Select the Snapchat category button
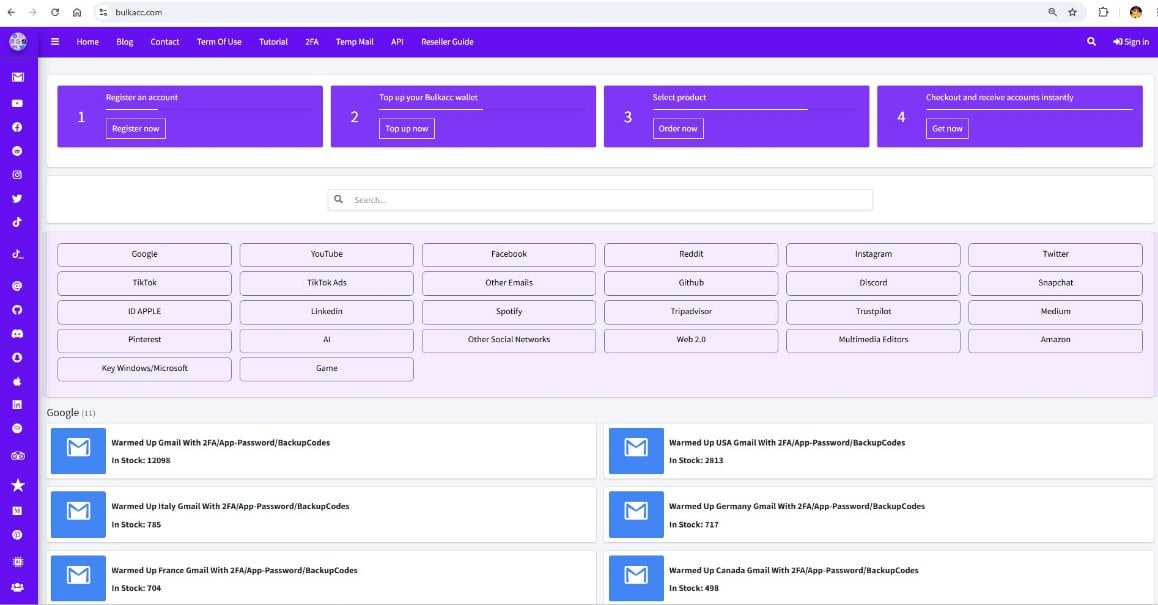The height and width of the screenshot is (605, 1158). 1055,283
